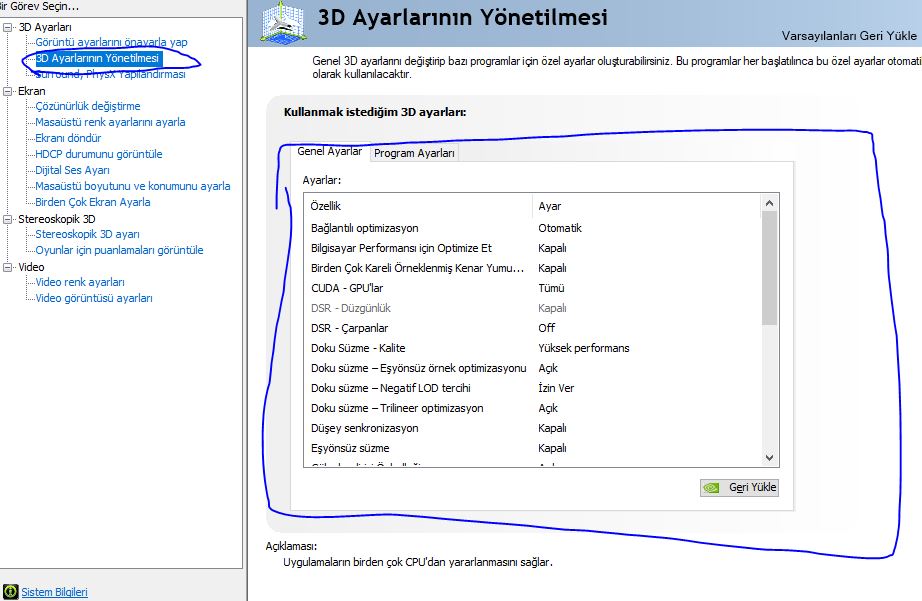Switch to the Genel Ayarlar tab
Image resolution: width=922 pixels, height=601 pixels.
[329, 151]
